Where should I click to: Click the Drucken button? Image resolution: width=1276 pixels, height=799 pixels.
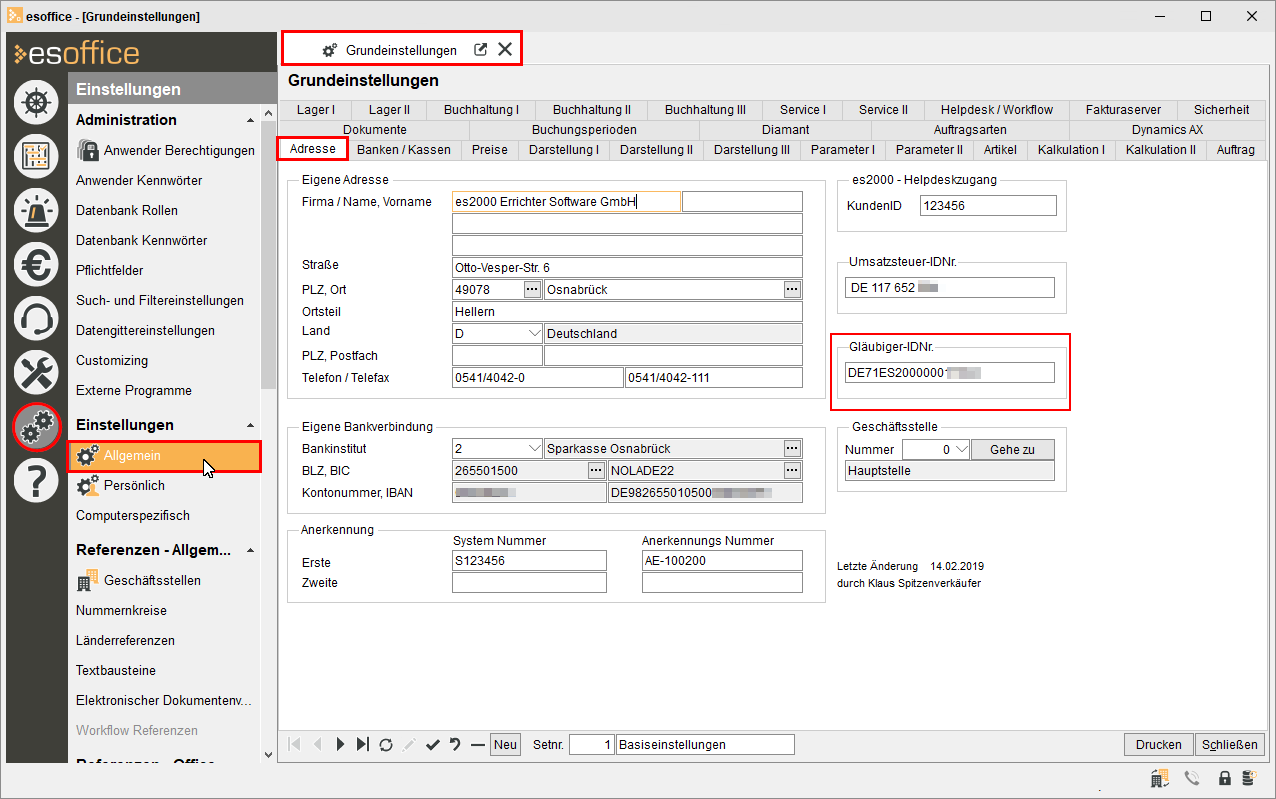(1159, 744)
